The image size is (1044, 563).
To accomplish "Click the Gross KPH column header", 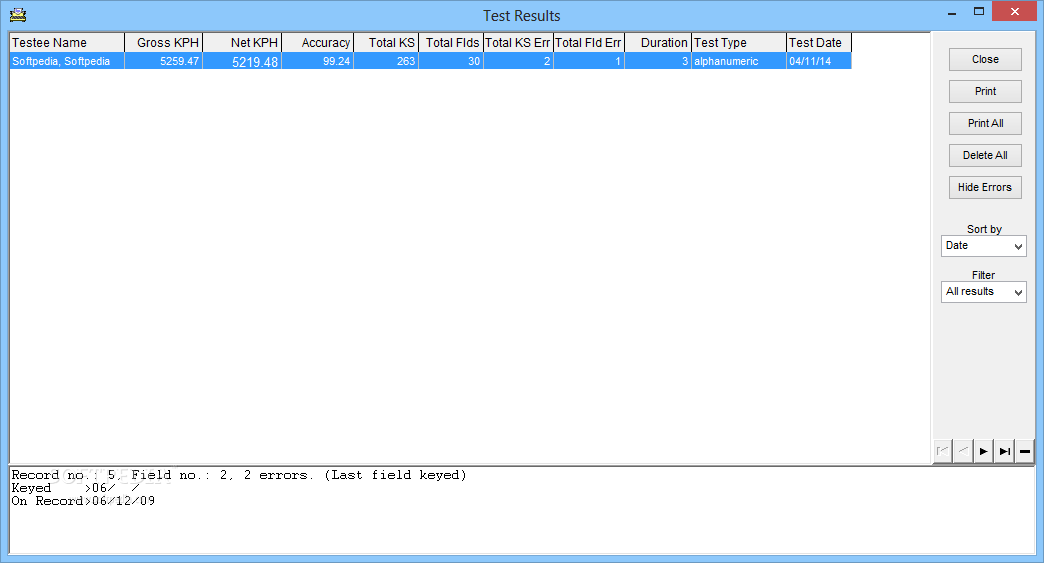I will 164,43.
